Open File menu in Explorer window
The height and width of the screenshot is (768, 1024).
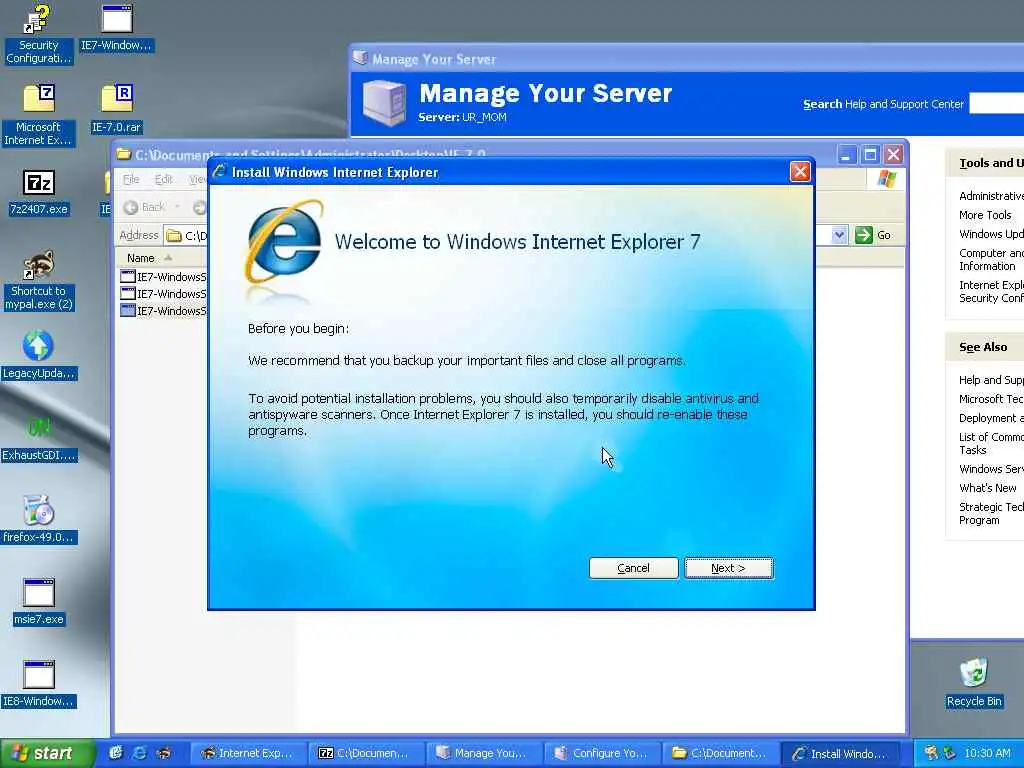click(131, 179)
